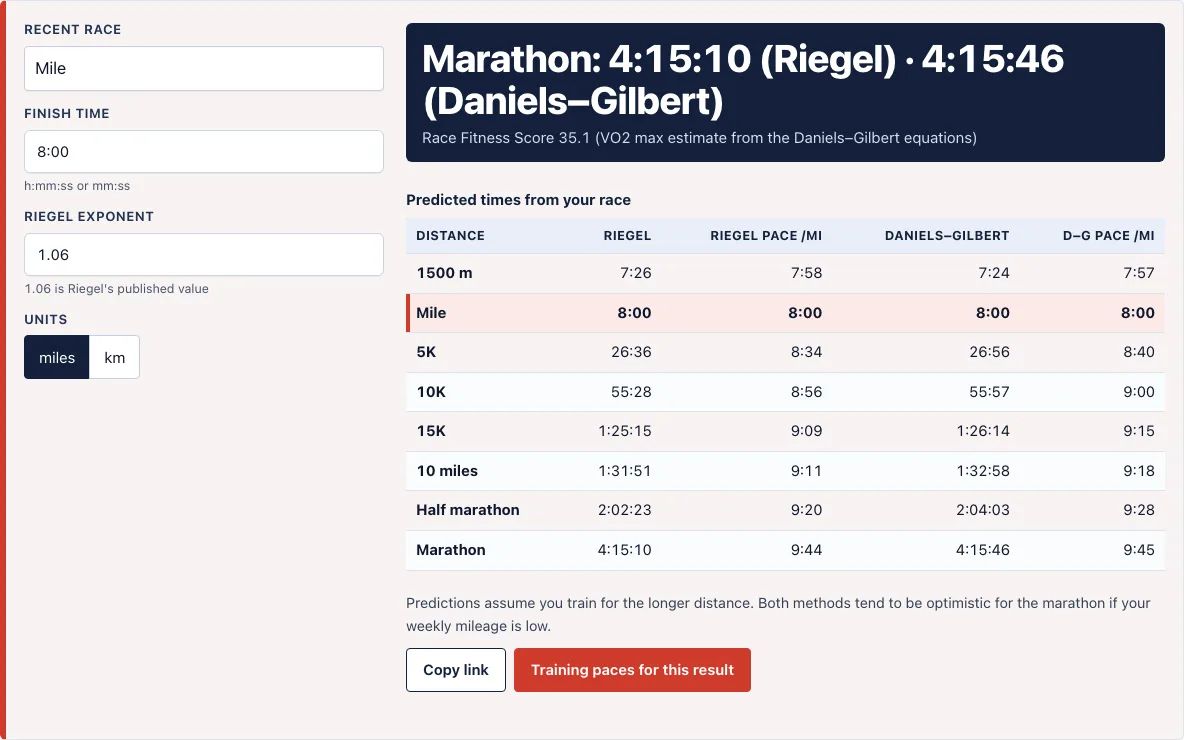The image size is (1184, 740).
Task: Click D–G pace 9:28 for half marathon
Action: 1139,510
